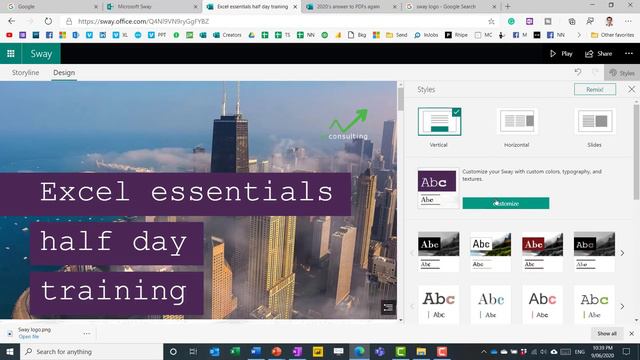Click the Search for anything box
This screenshot has width=640, height=360.
pos(91,351)
